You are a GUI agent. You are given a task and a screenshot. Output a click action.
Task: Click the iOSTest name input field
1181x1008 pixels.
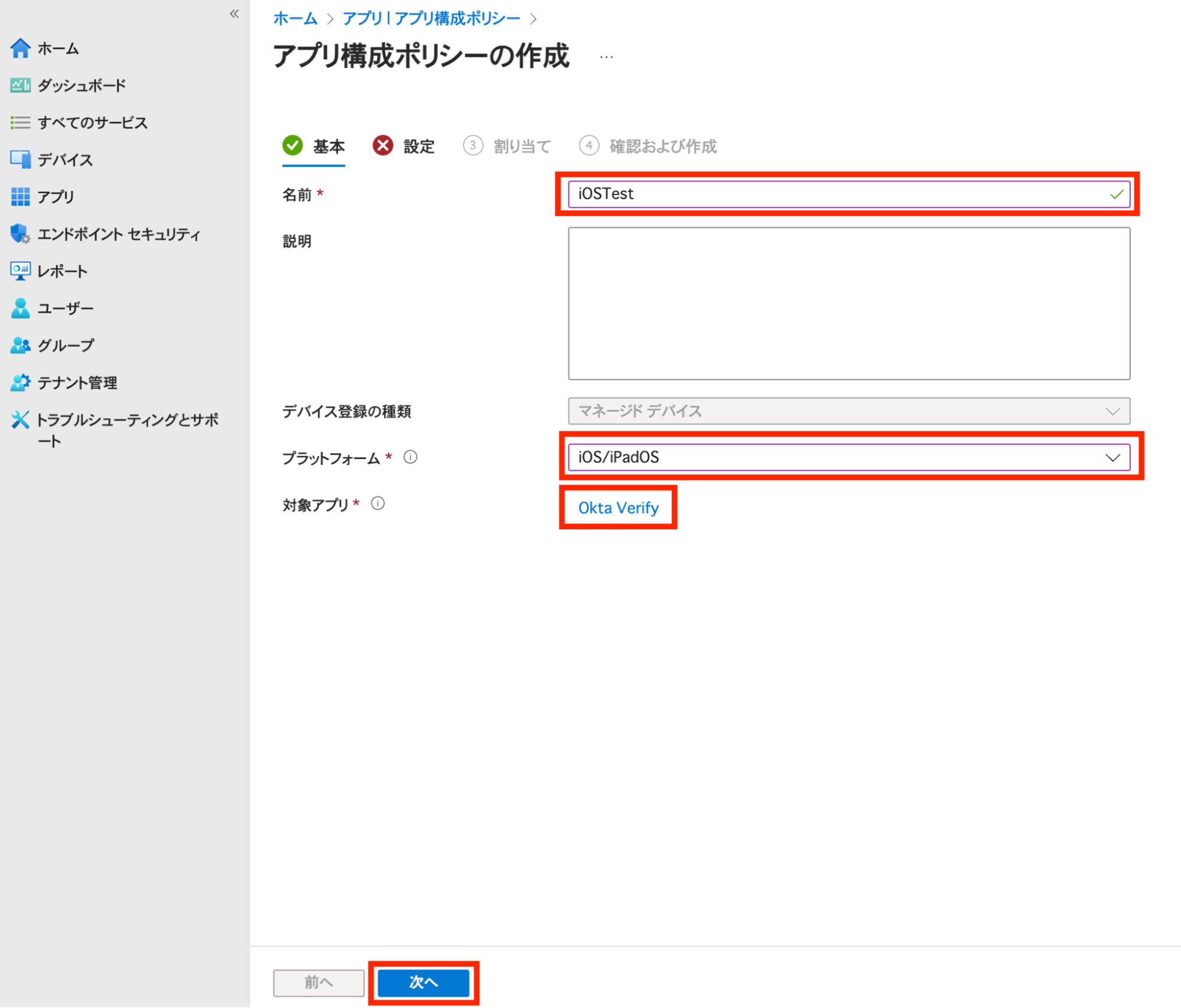point(839,194)
